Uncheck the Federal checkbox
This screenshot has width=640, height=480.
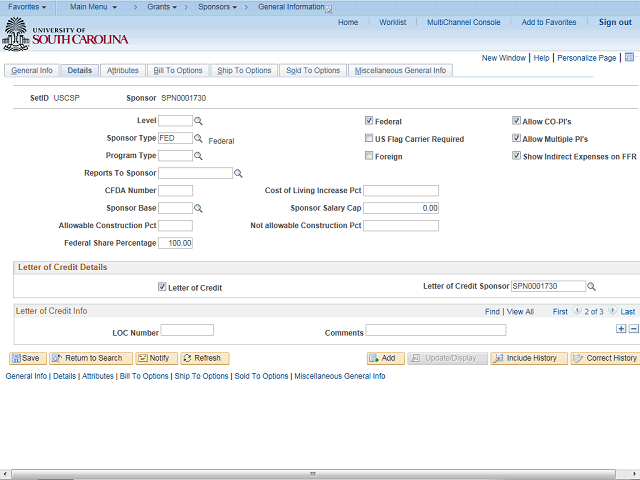(x=369, y=120)
